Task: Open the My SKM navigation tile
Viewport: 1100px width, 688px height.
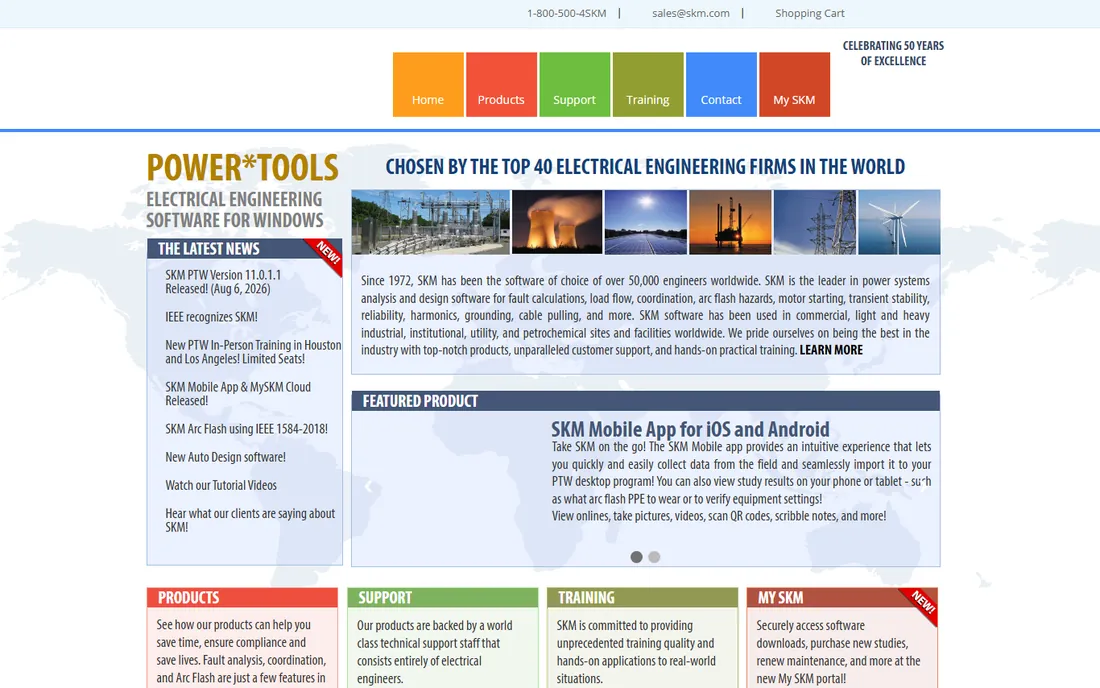Action: 794,84
